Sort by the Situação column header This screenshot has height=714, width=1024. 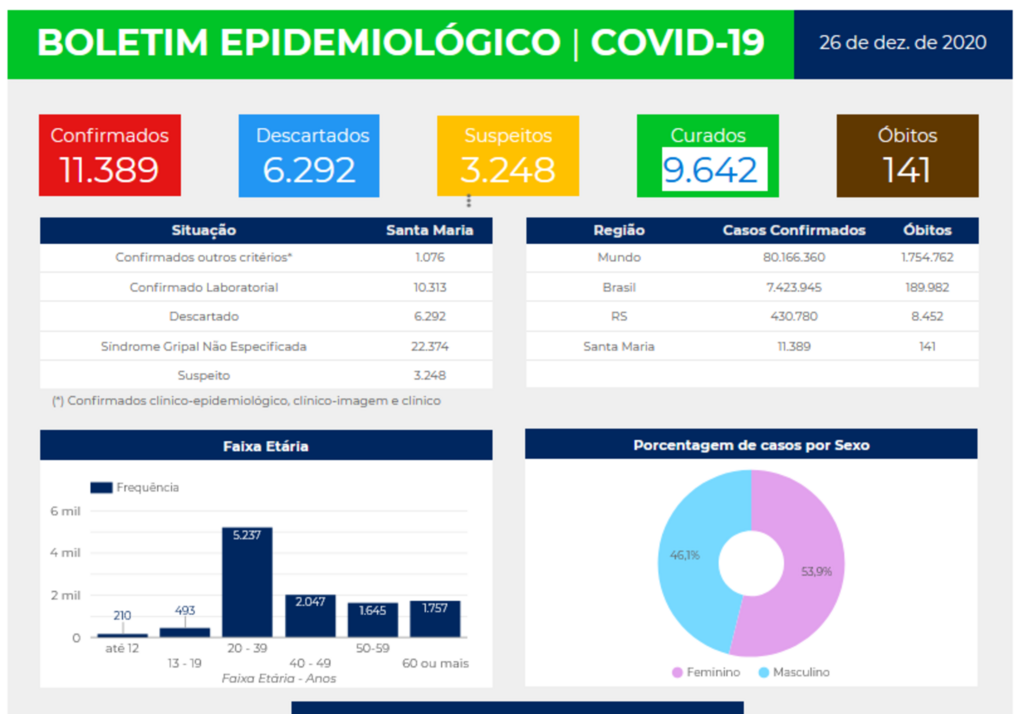pos(204,230)
